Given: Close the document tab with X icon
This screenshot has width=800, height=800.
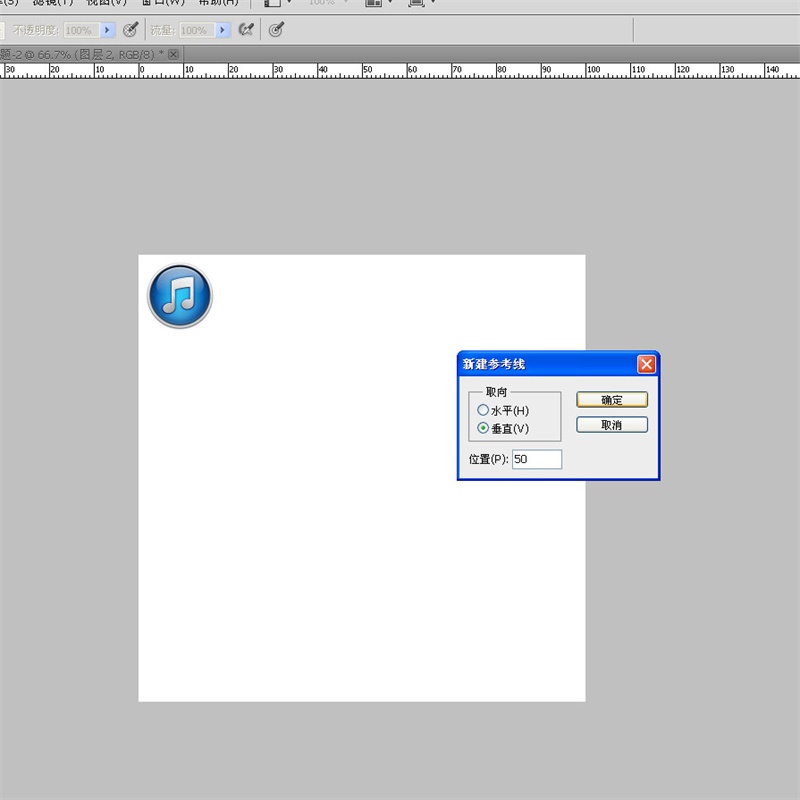Looking at the screenshot, I should (173, 54).
